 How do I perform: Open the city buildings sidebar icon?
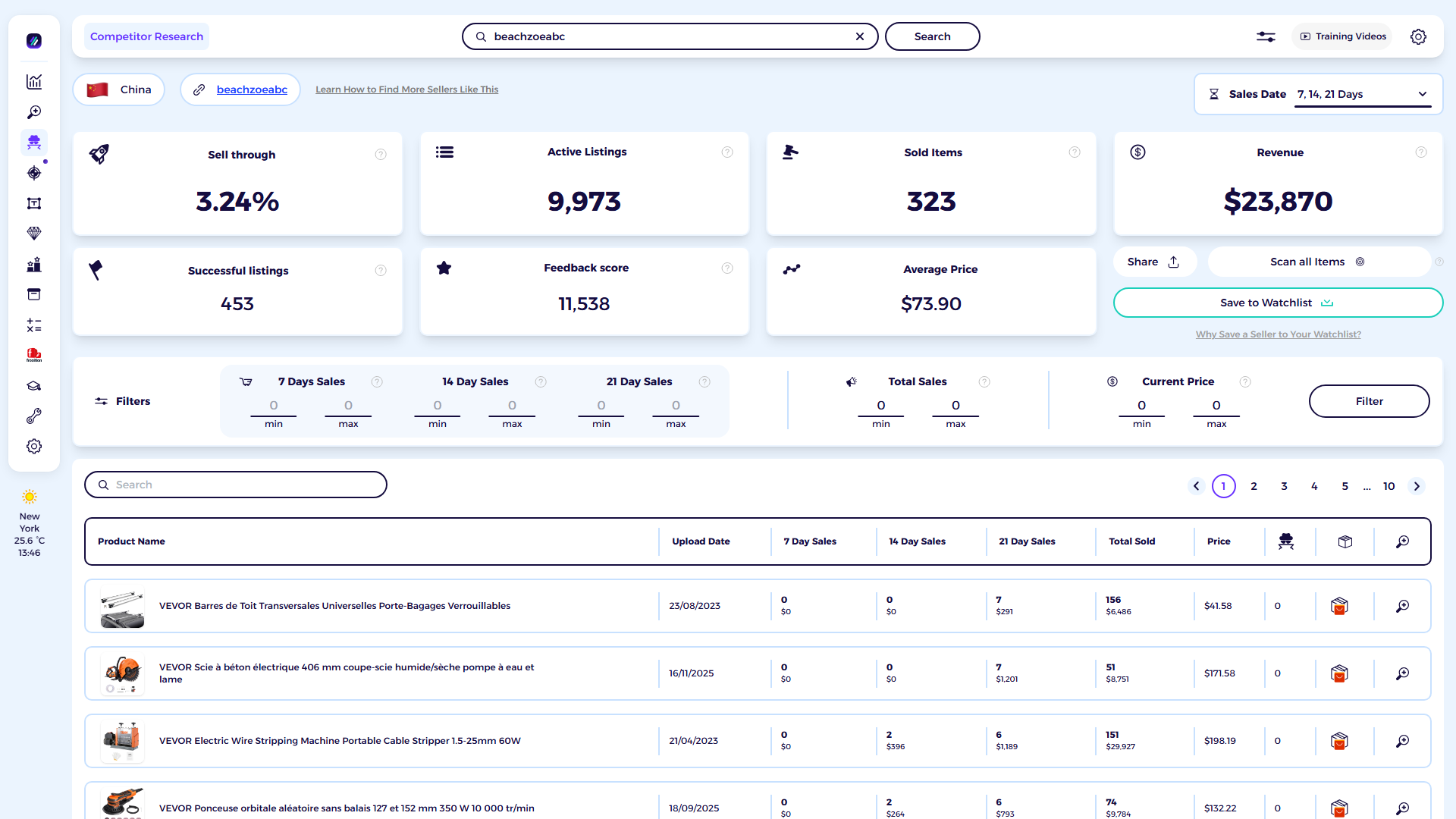point(34,265)
